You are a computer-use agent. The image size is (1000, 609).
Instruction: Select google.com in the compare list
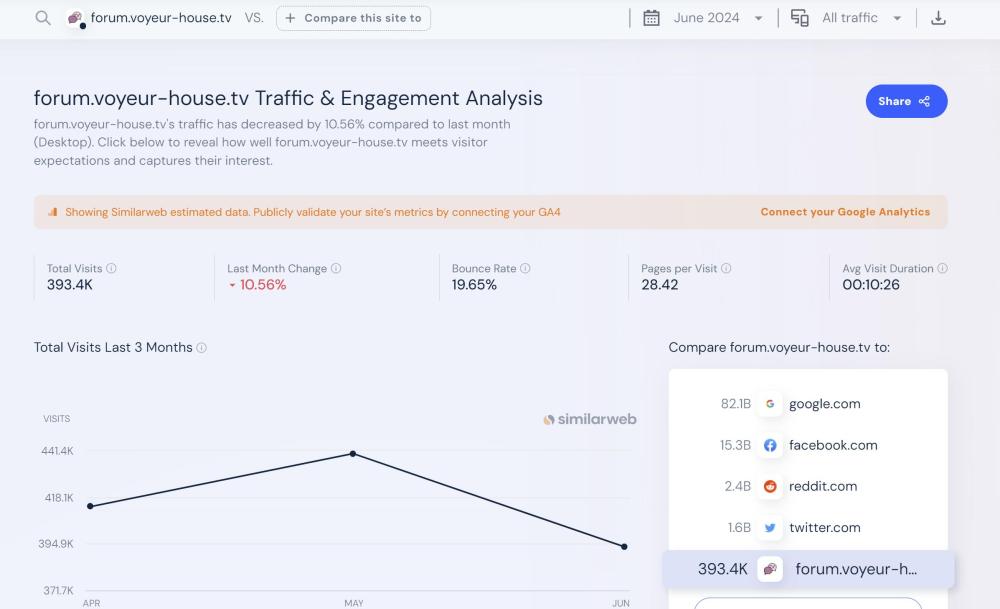point(824,404)
